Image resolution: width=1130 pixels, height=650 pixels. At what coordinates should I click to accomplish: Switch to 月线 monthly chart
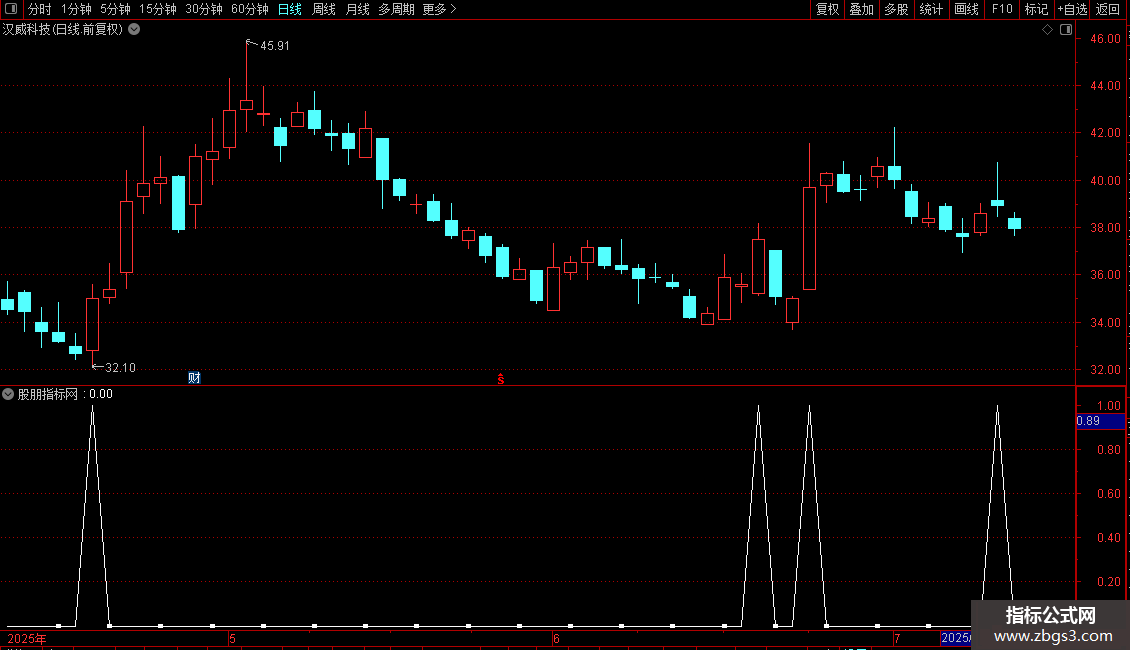(357, 9)
